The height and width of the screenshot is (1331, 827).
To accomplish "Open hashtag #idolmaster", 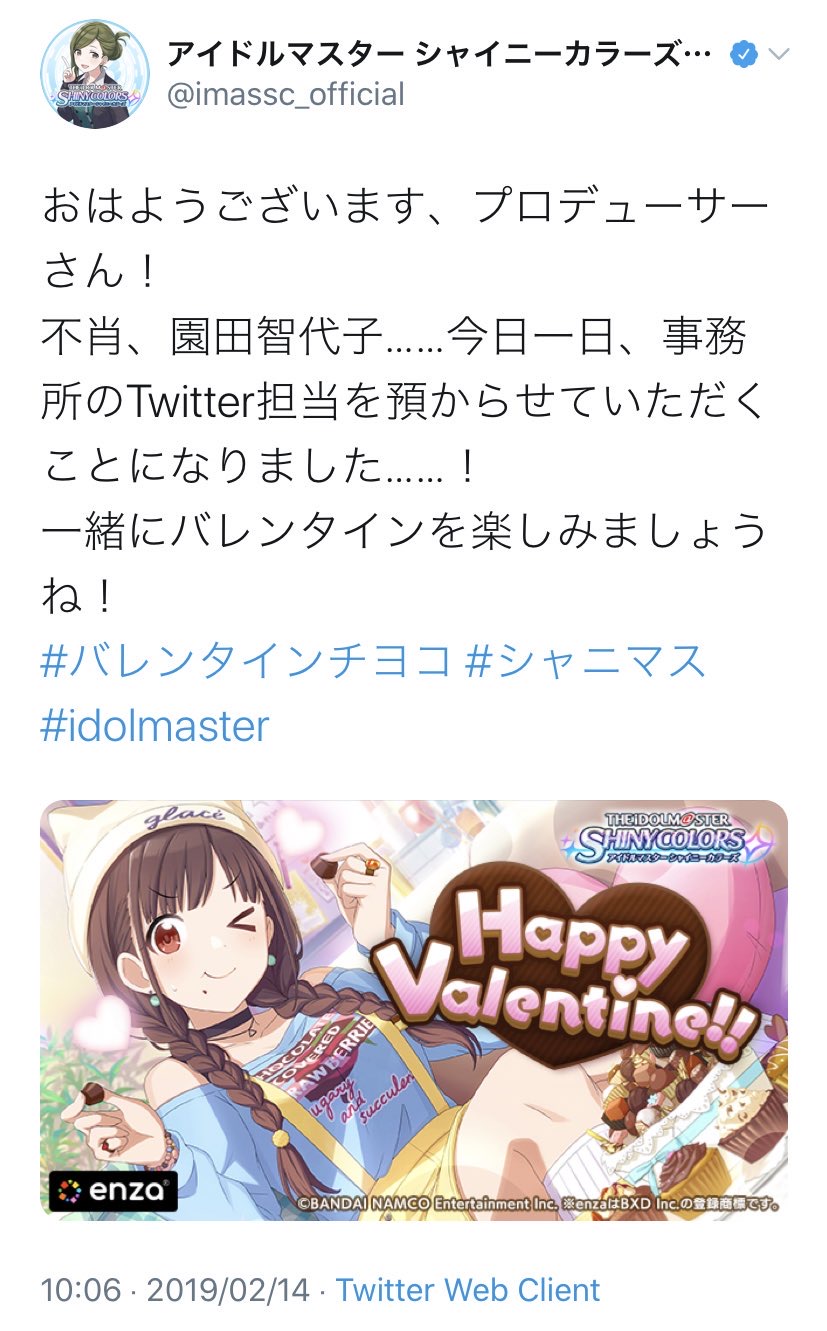I will point(155,725).
